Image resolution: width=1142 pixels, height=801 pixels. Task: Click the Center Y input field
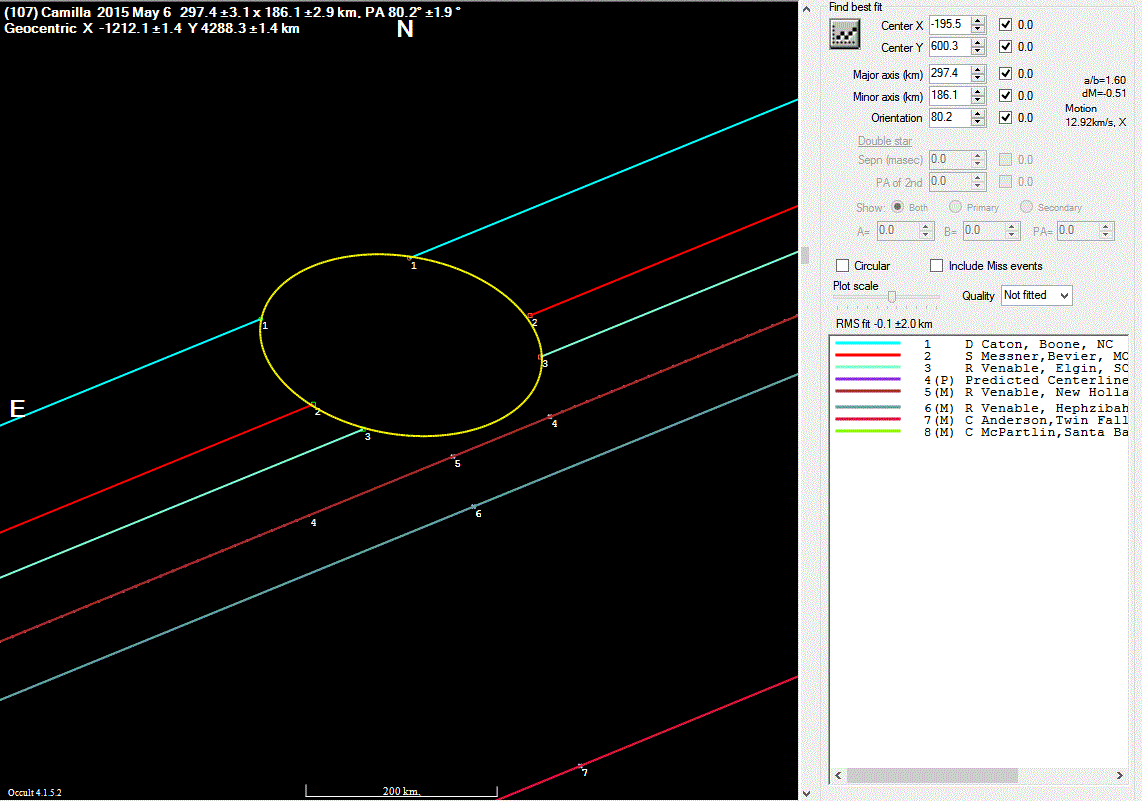950,47
